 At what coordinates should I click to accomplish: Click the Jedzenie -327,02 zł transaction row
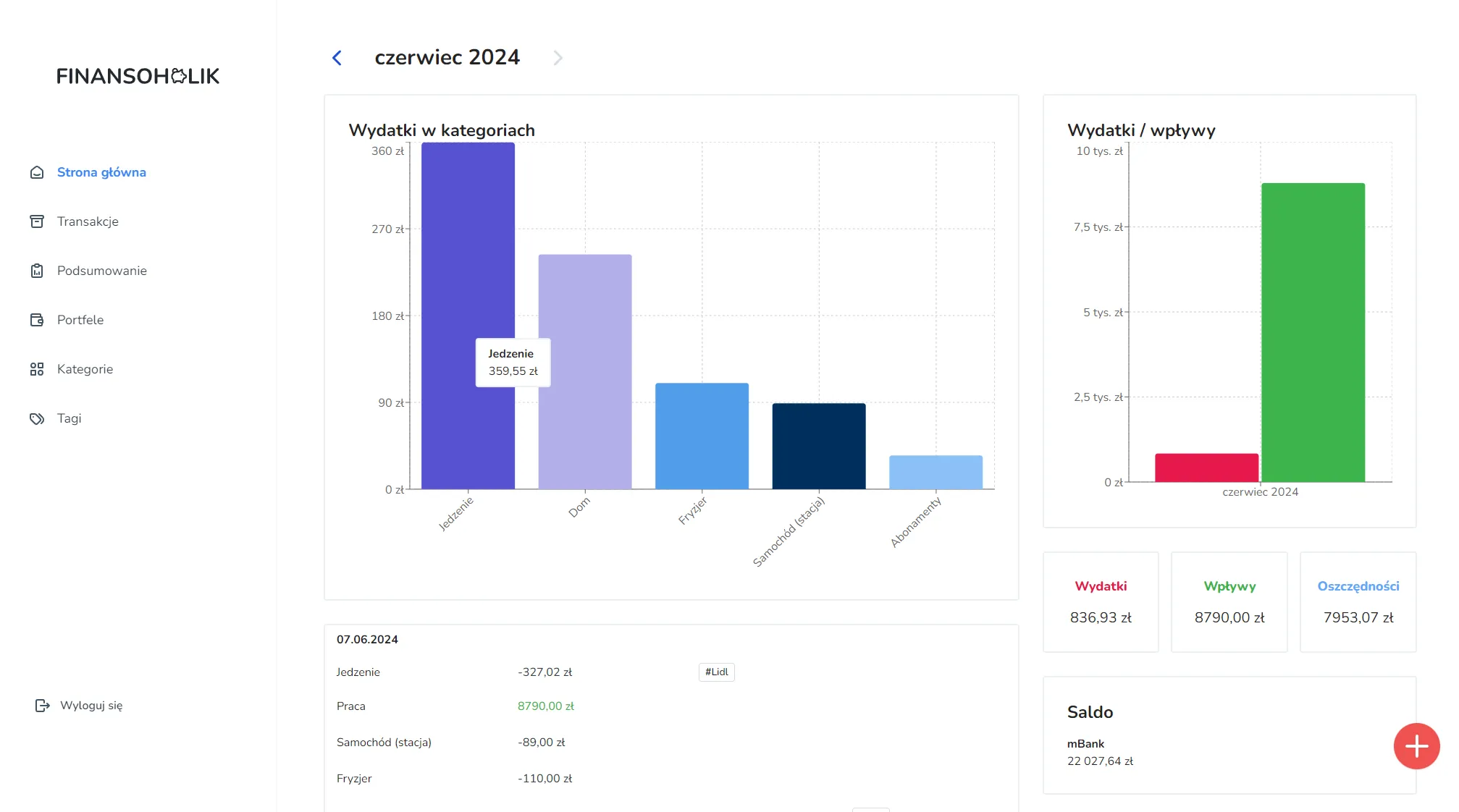[x=671, y=672]
